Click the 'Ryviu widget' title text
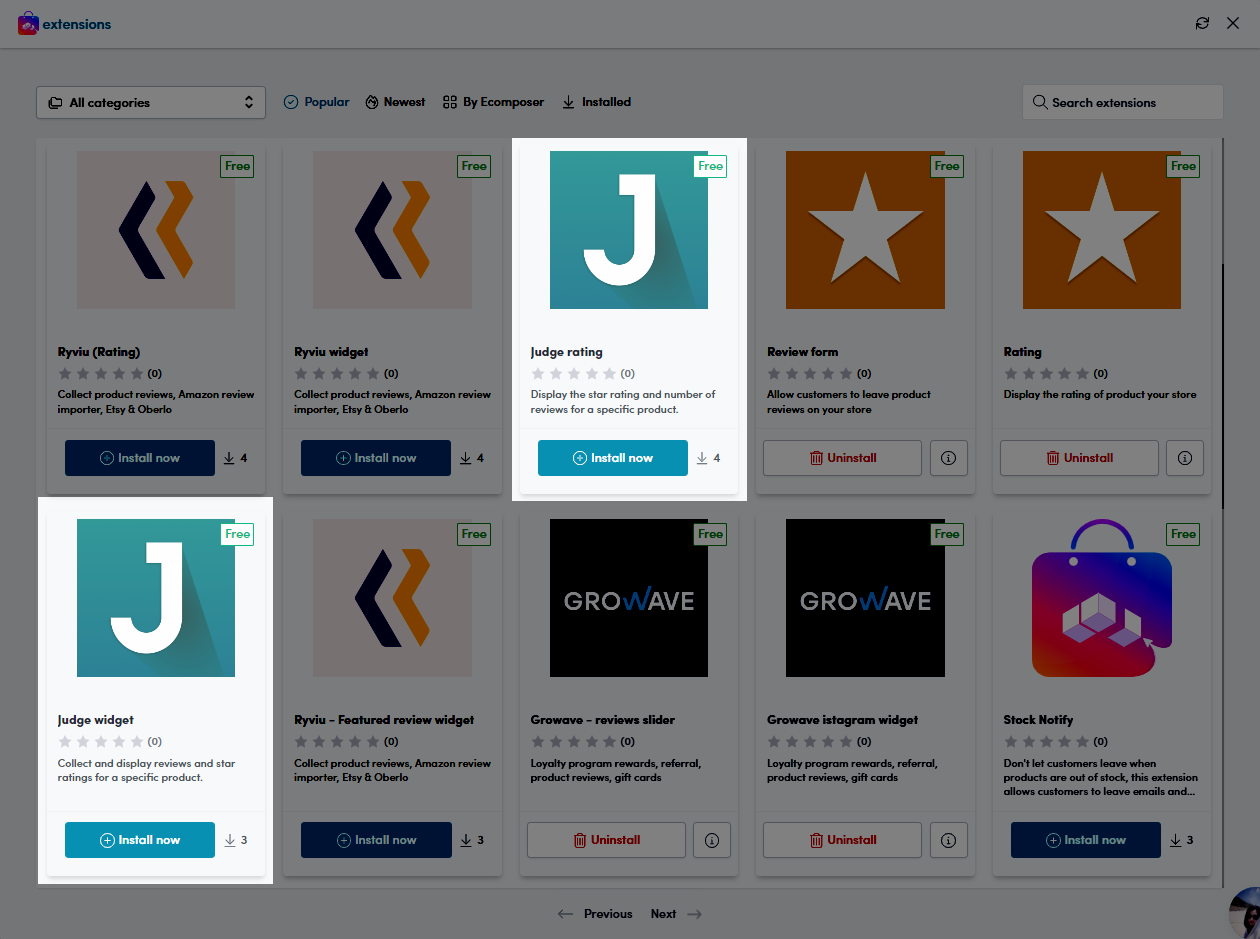1260x939 pixels. 331,352
